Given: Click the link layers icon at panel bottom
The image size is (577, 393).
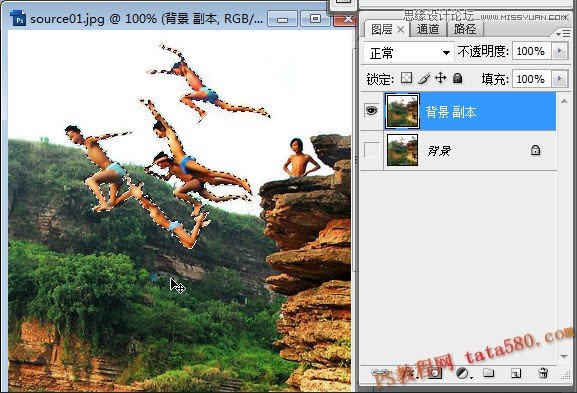Looking at the screenshot, I should coord(380,373).
